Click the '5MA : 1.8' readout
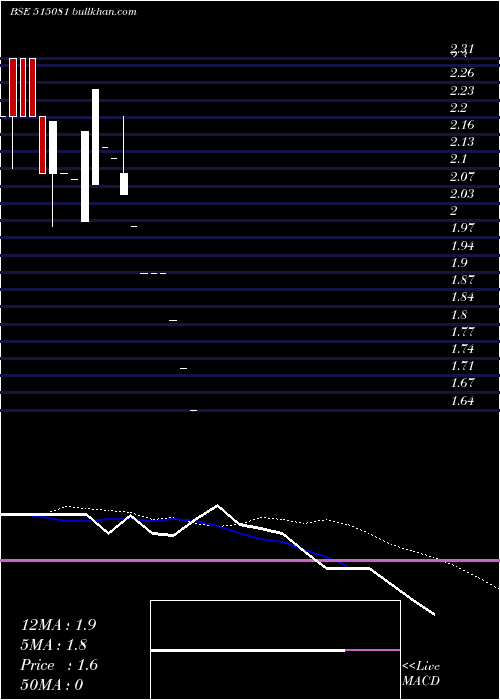 [54, 645]
